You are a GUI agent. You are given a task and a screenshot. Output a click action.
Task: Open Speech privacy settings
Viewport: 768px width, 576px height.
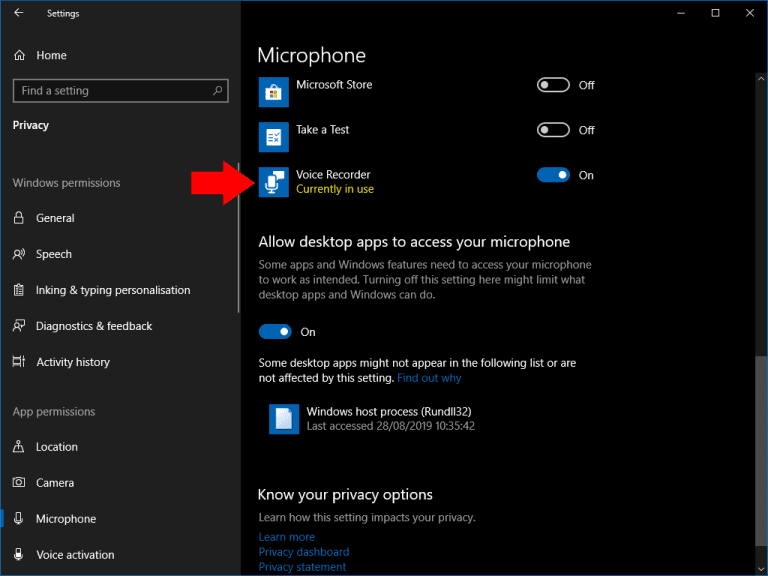54,254
